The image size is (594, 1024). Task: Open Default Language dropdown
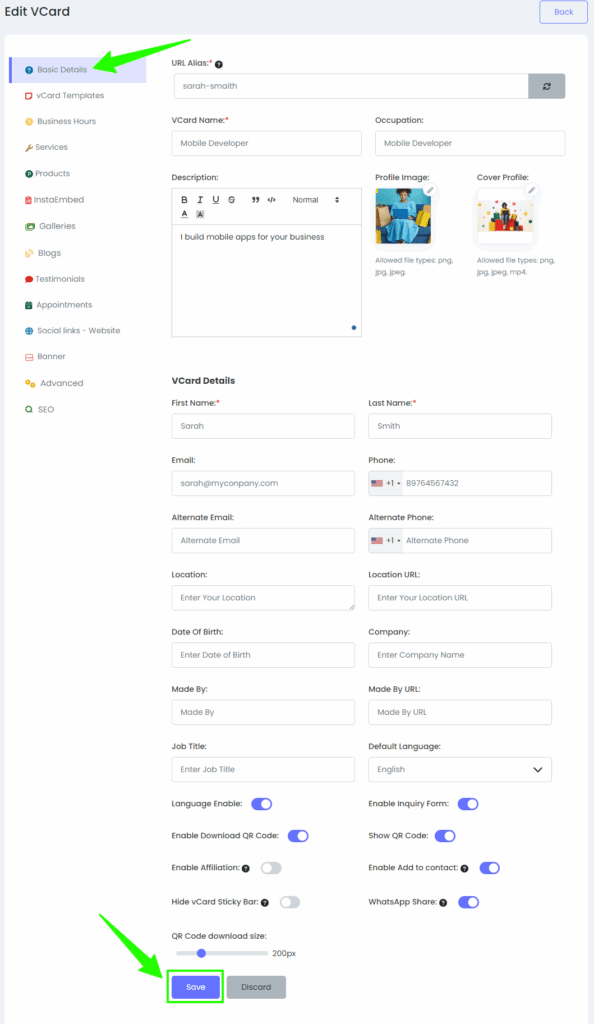point(460,769)
